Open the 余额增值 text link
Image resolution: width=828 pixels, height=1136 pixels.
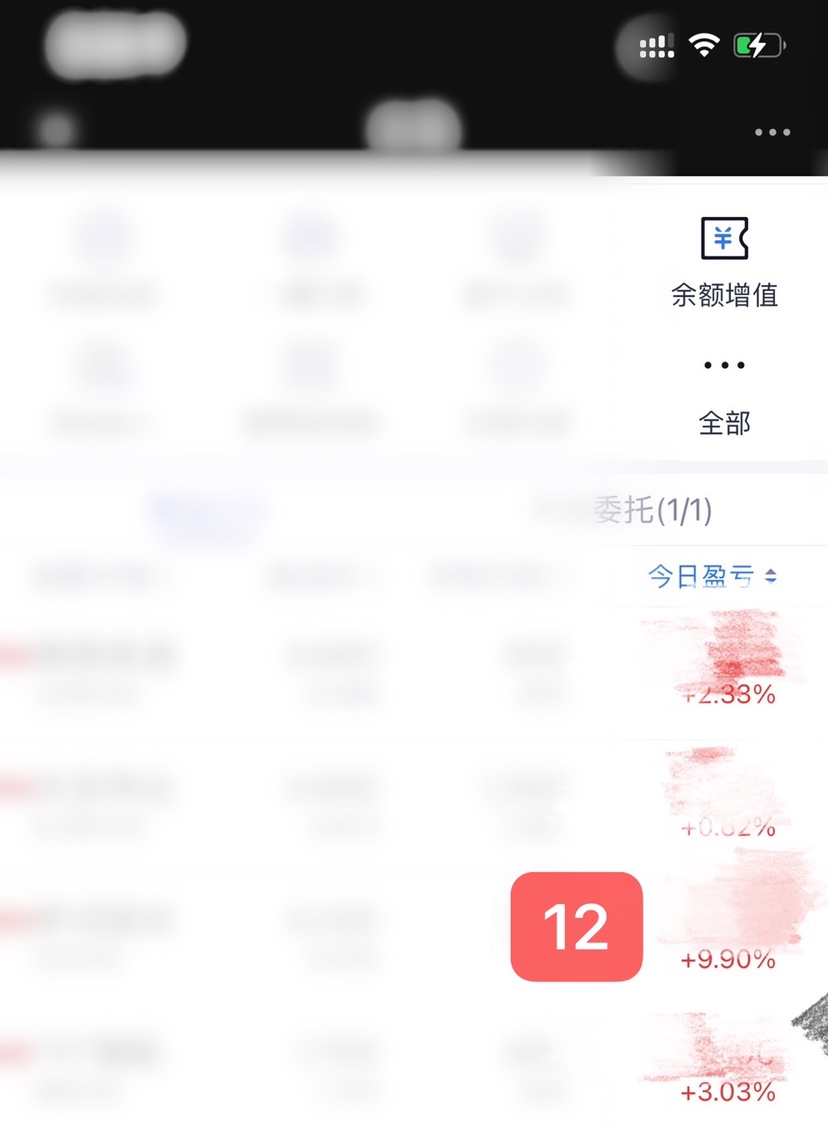click(724, 296)
